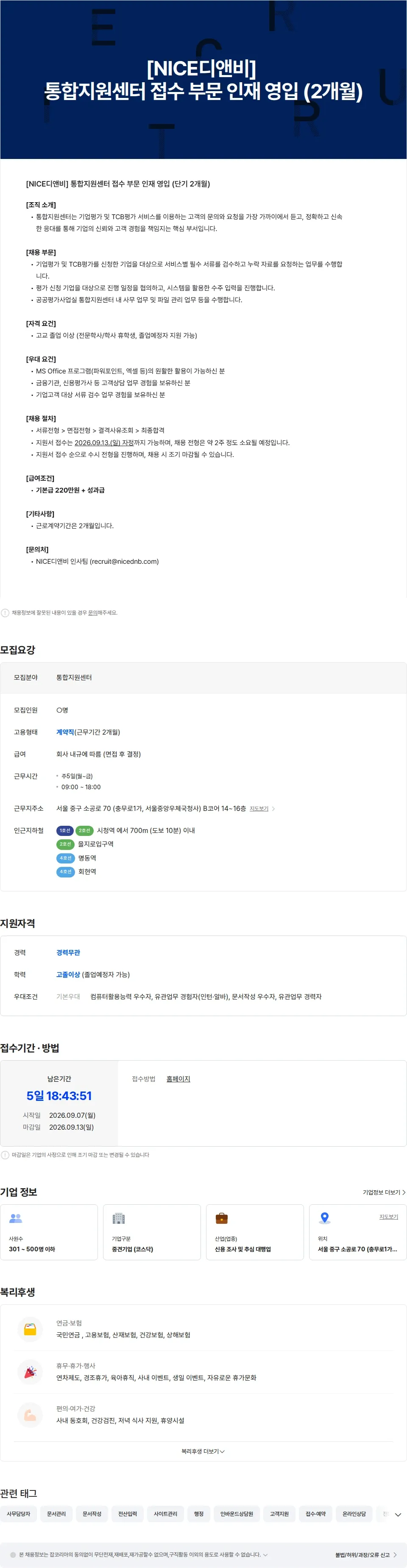Click the info icon by 마감일 notice
The height and width of the screenshot is (1568, 407).
click(x=5, y=1155)
